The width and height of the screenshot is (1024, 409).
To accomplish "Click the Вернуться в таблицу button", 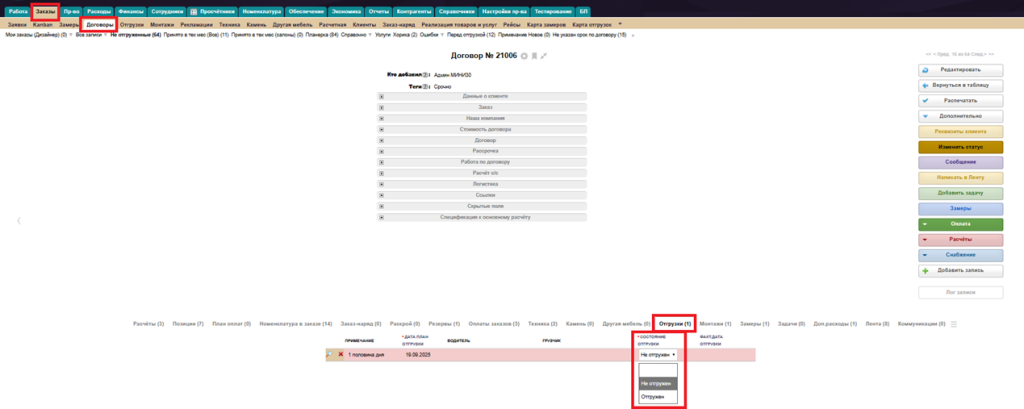I will [960, 85].
